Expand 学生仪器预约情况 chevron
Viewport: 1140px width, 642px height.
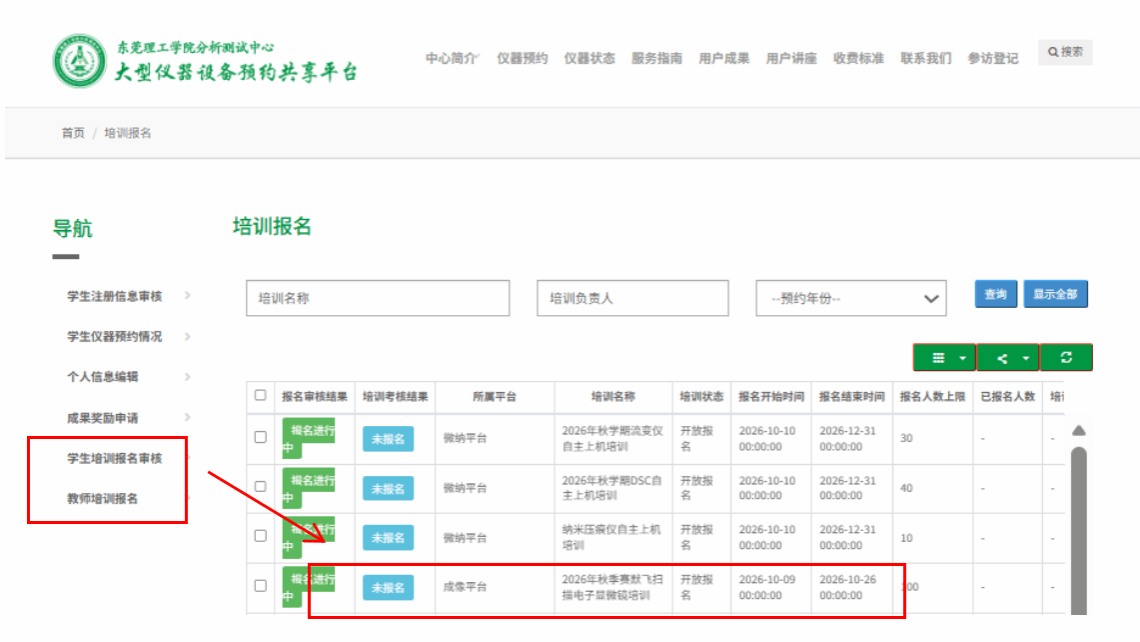tap(188, 336)
